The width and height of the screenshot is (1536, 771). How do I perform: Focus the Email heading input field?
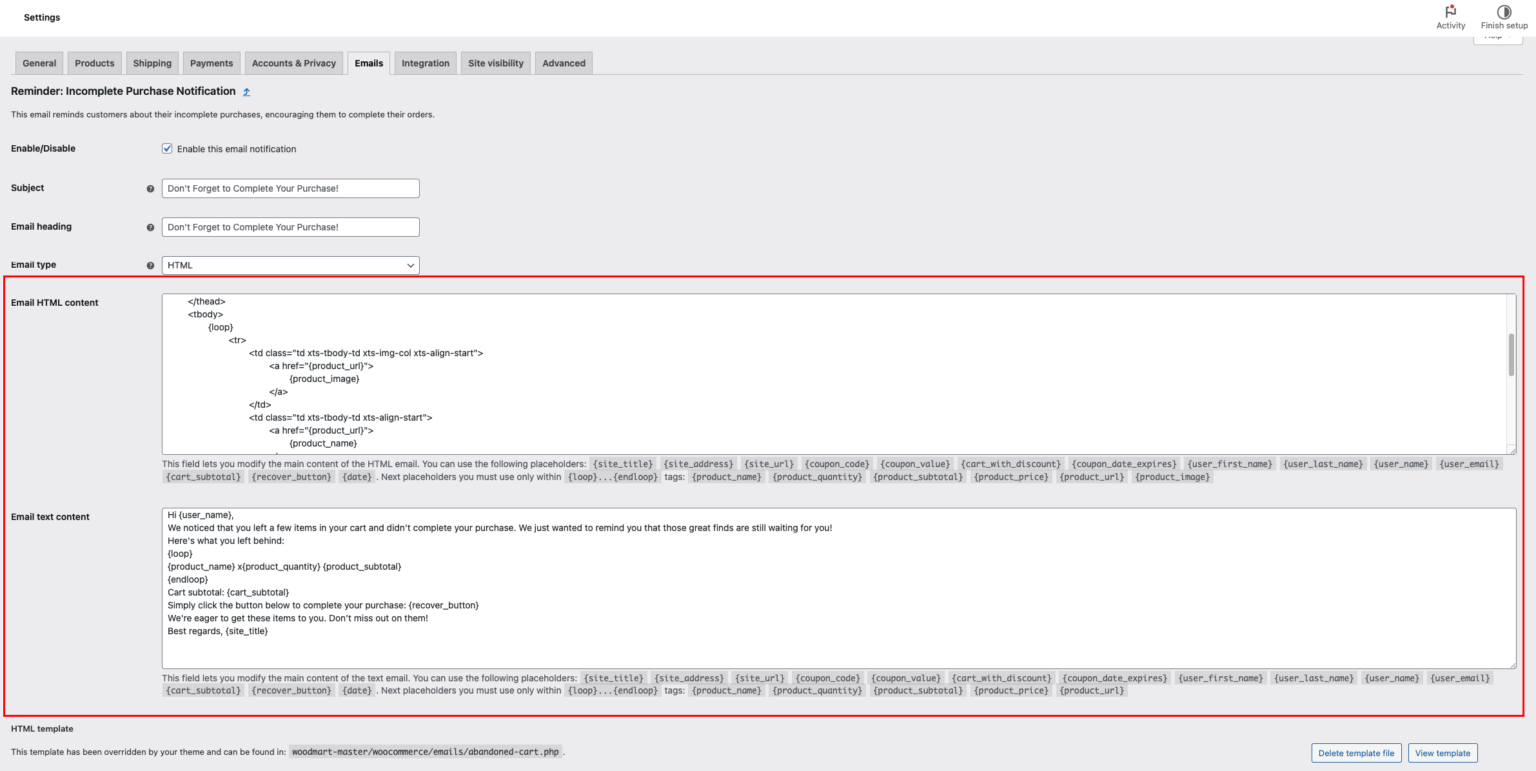click(290, 227)
